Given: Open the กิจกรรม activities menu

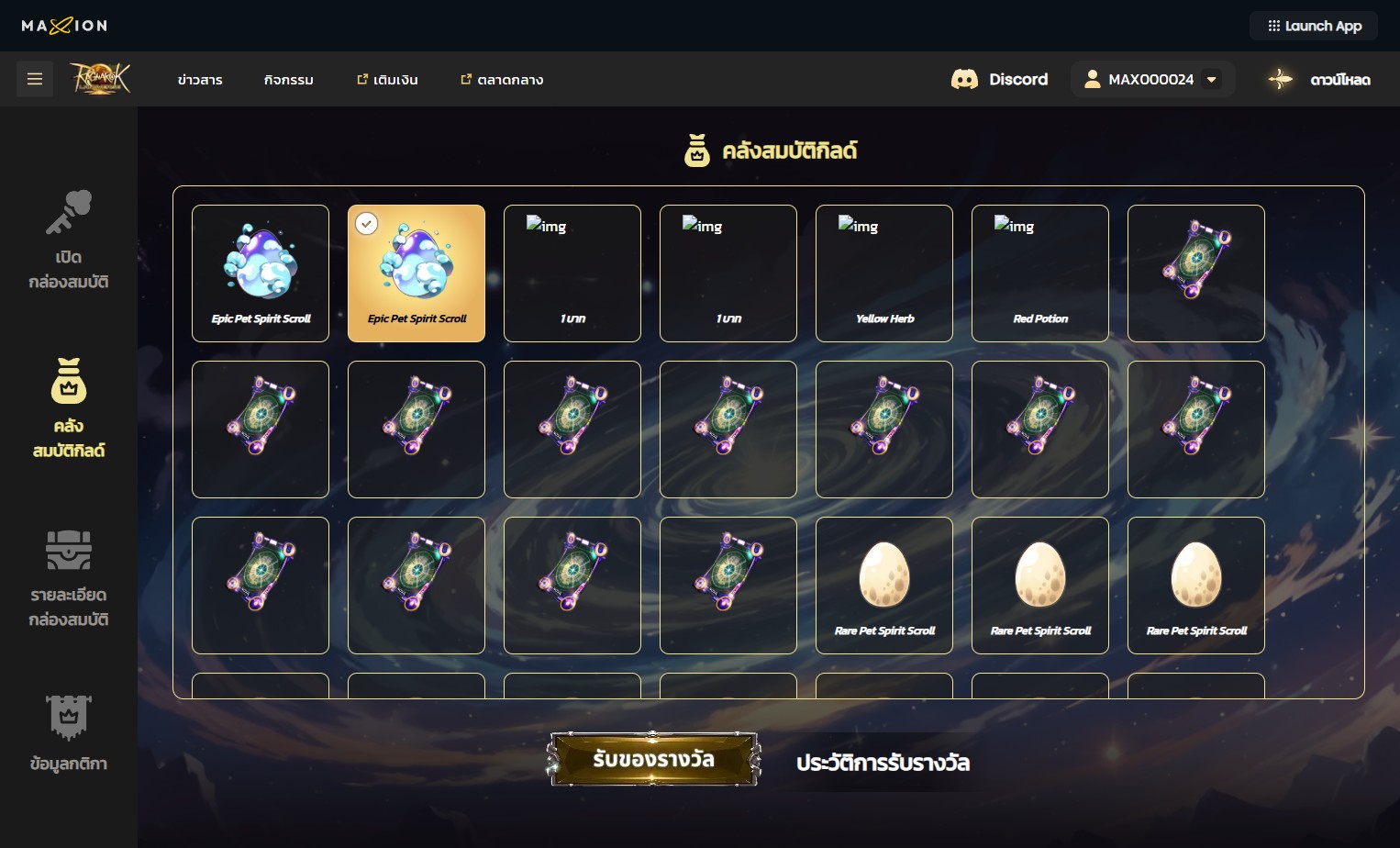Looking at the screenshot, I should point(289,80).
